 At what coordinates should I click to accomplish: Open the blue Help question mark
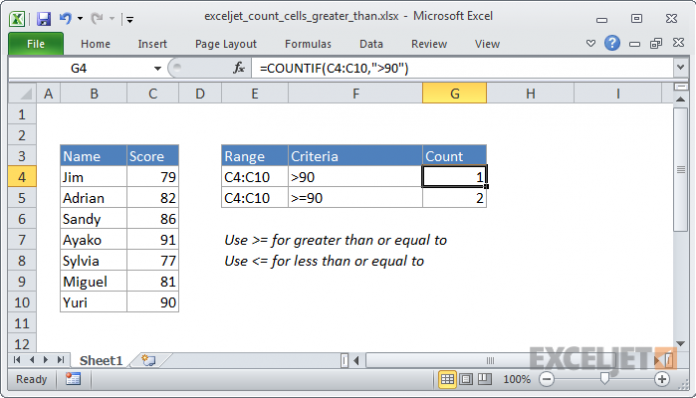point(612,43)
